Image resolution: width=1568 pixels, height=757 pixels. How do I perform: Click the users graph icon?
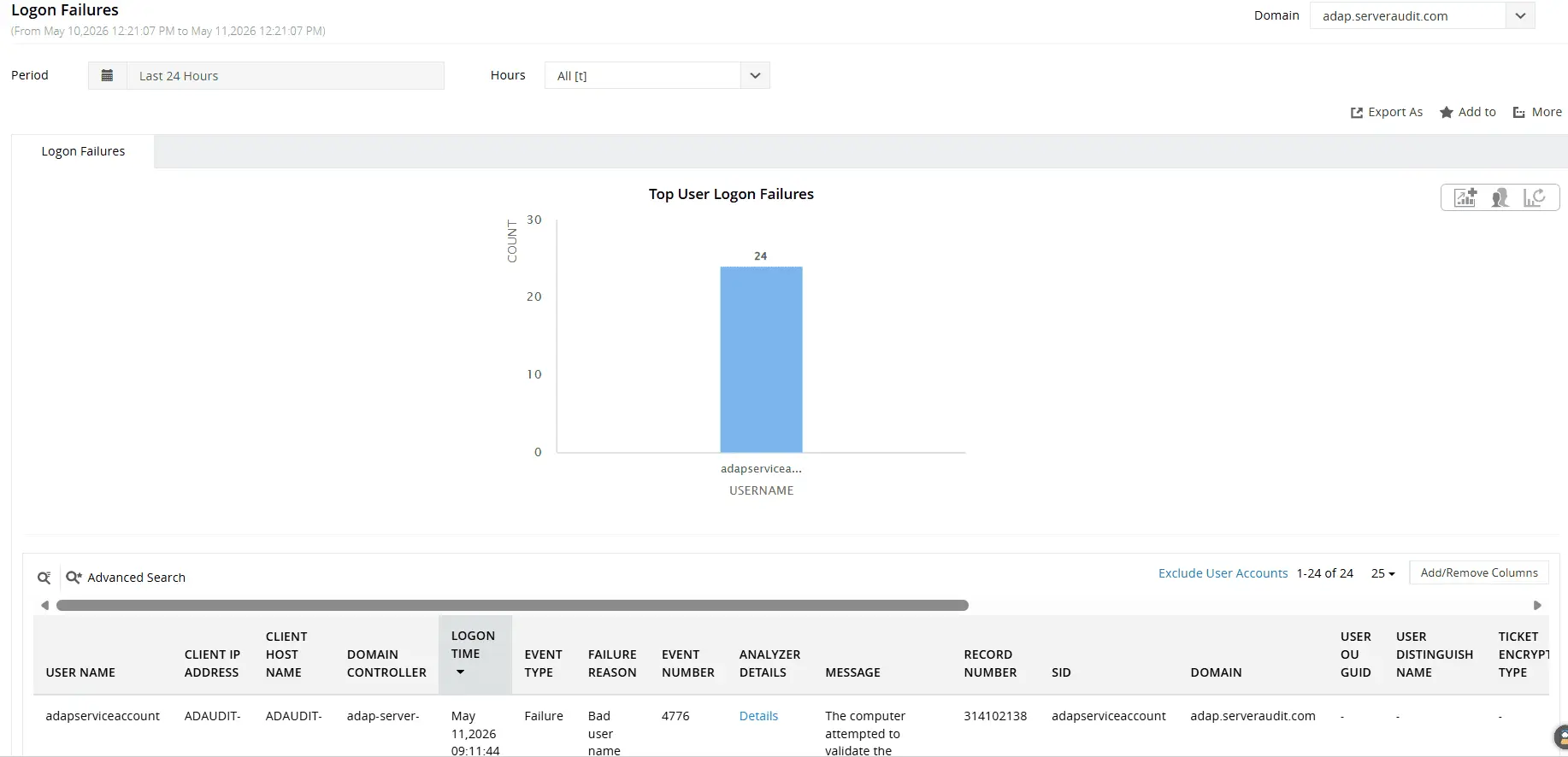click(x=1500, y=197)
